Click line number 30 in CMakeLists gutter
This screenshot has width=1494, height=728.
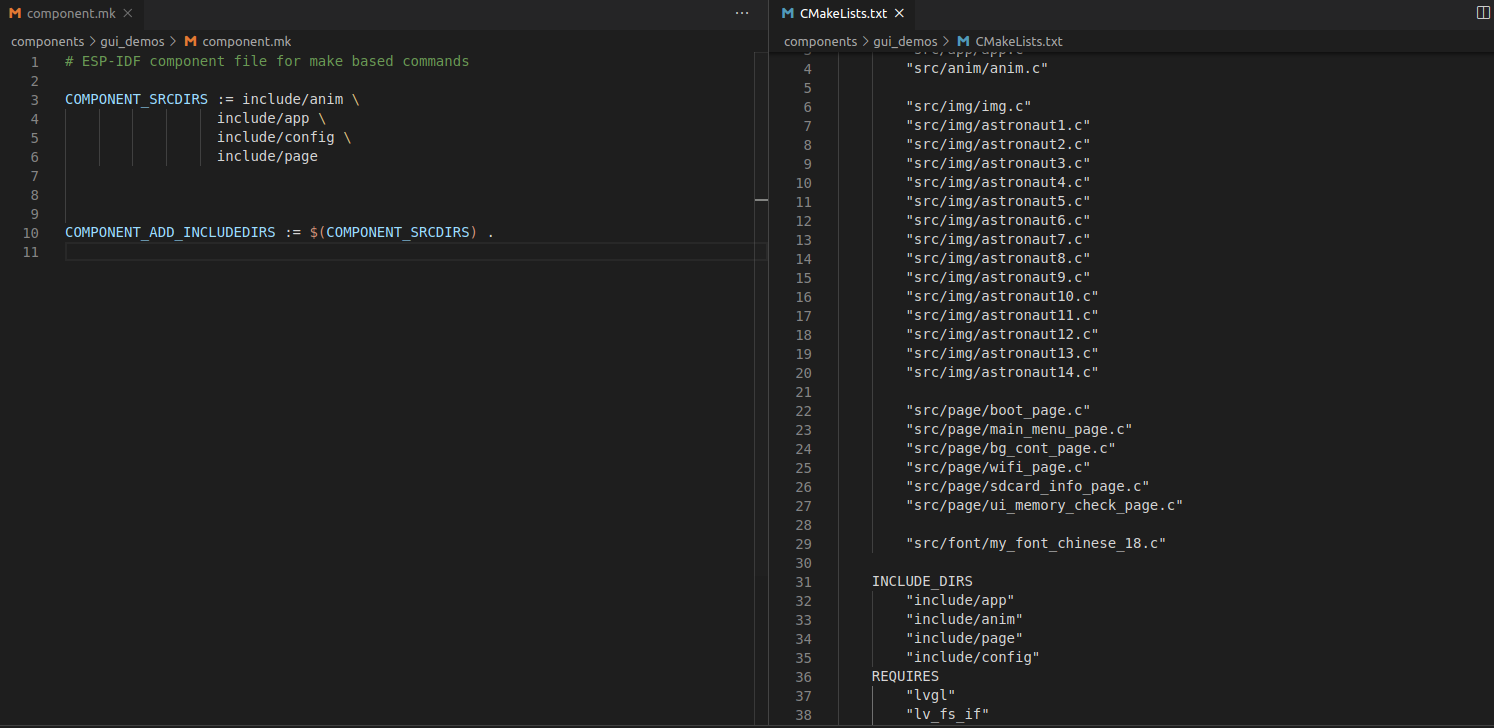[803, 563]
